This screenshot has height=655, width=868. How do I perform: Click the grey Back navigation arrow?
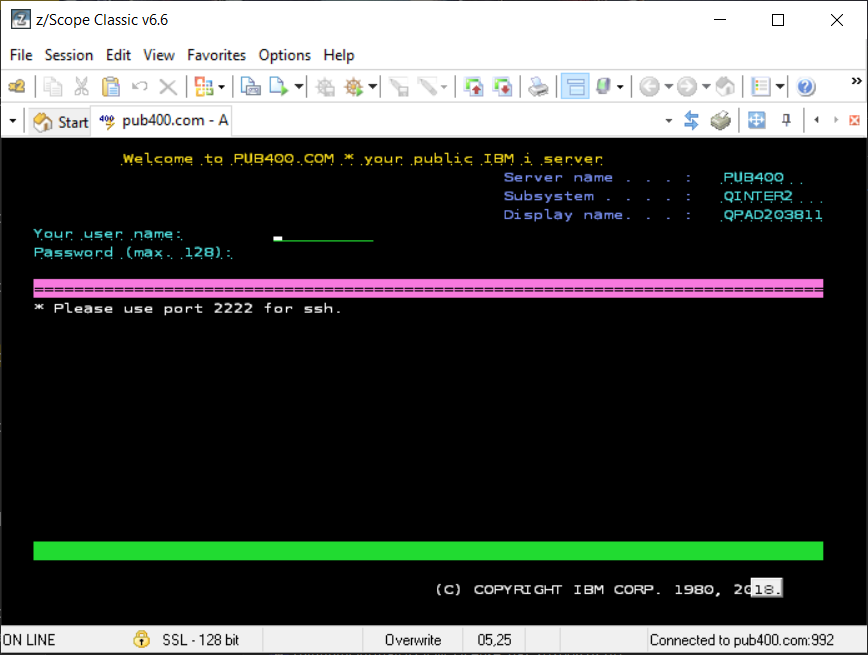pyautogui.click(x=649, y=86)
